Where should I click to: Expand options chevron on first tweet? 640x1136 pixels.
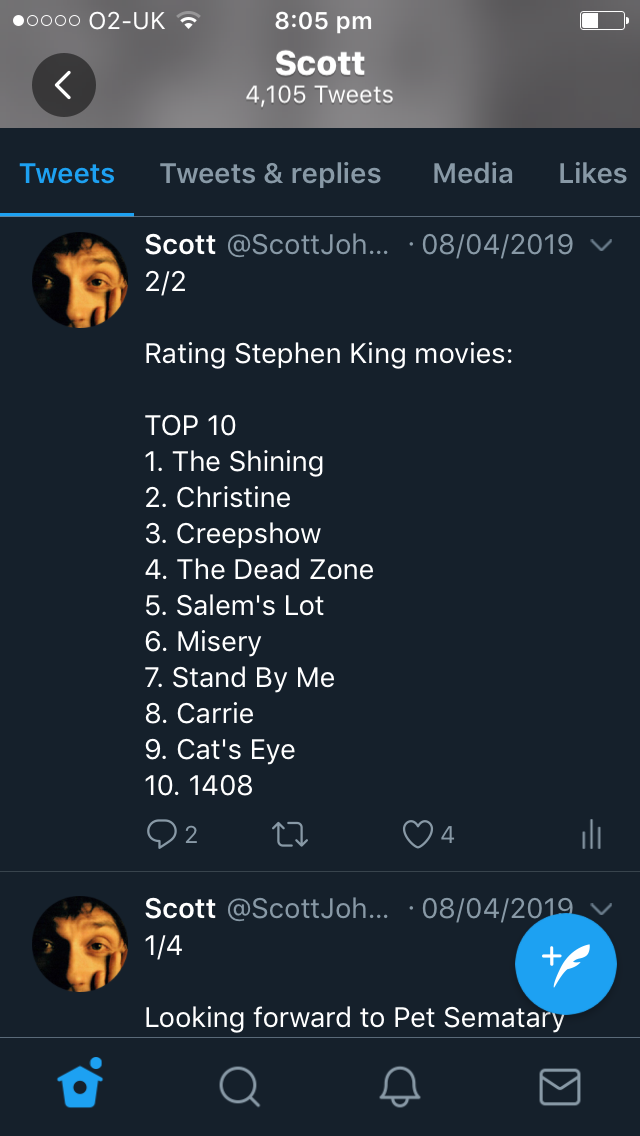tap(601, 245)
